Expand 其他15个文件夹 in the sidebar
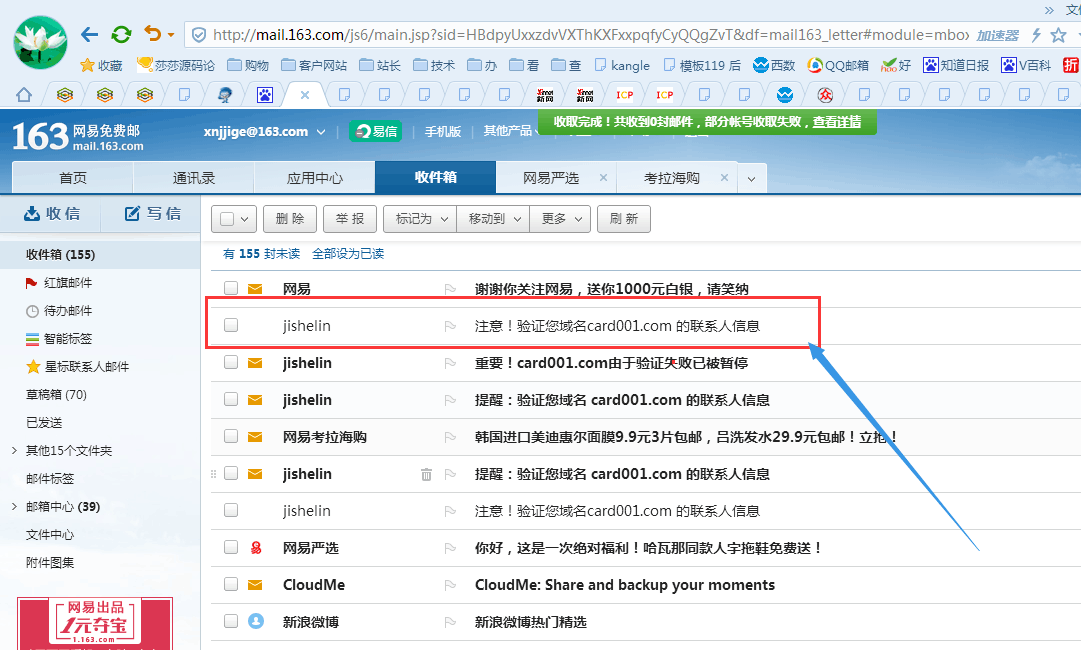 point(14,450)
